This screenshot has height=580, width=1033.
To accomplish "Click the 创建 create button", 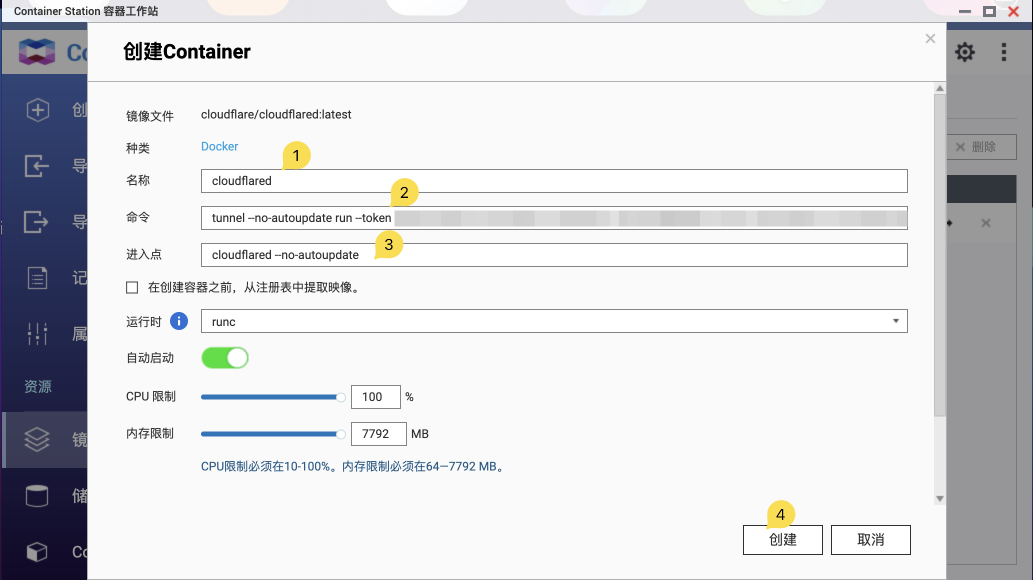I will (x=783, y=540).
